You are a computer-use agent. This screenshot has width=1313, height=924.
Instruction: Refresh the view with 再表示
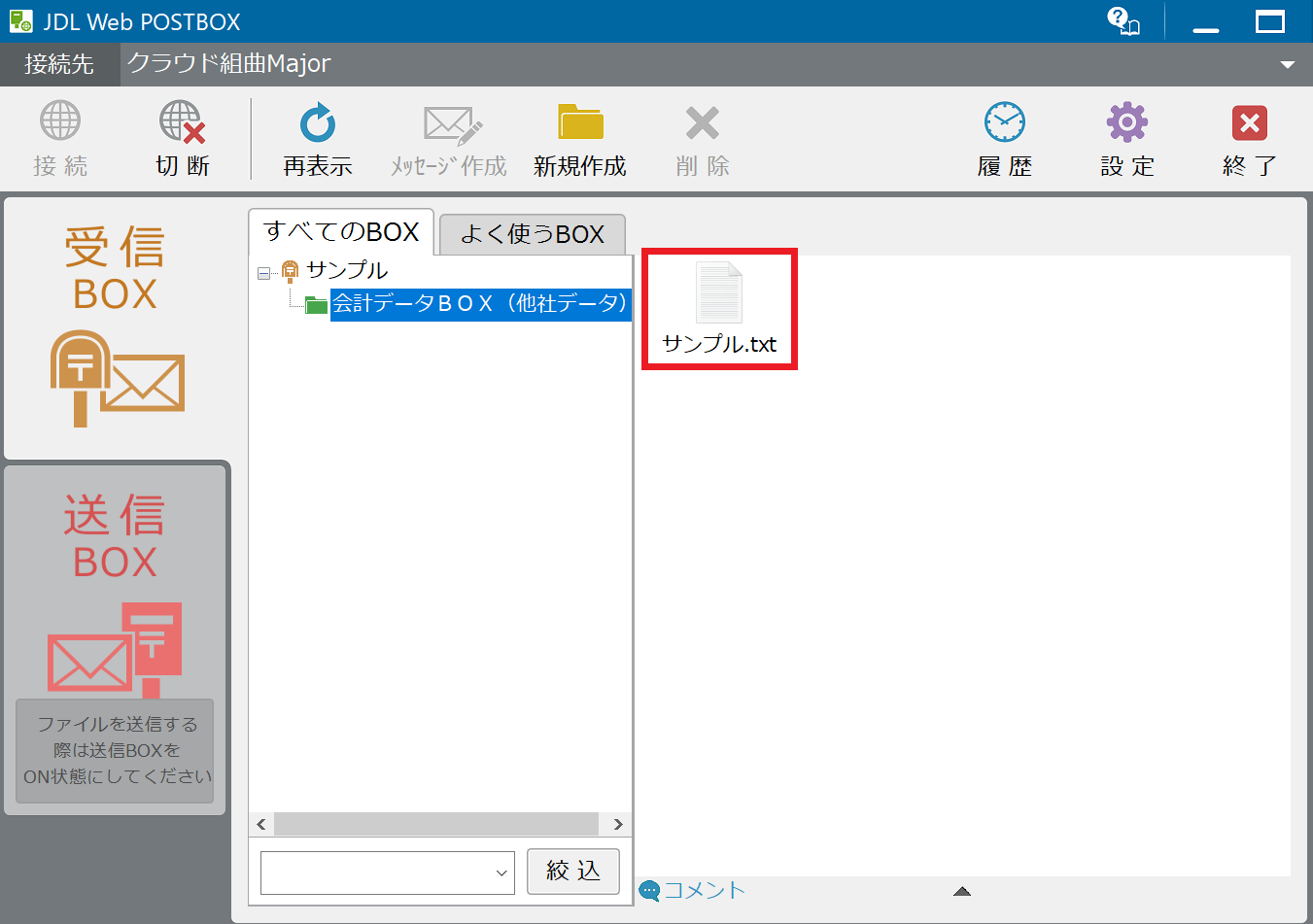tap(318, 123)
